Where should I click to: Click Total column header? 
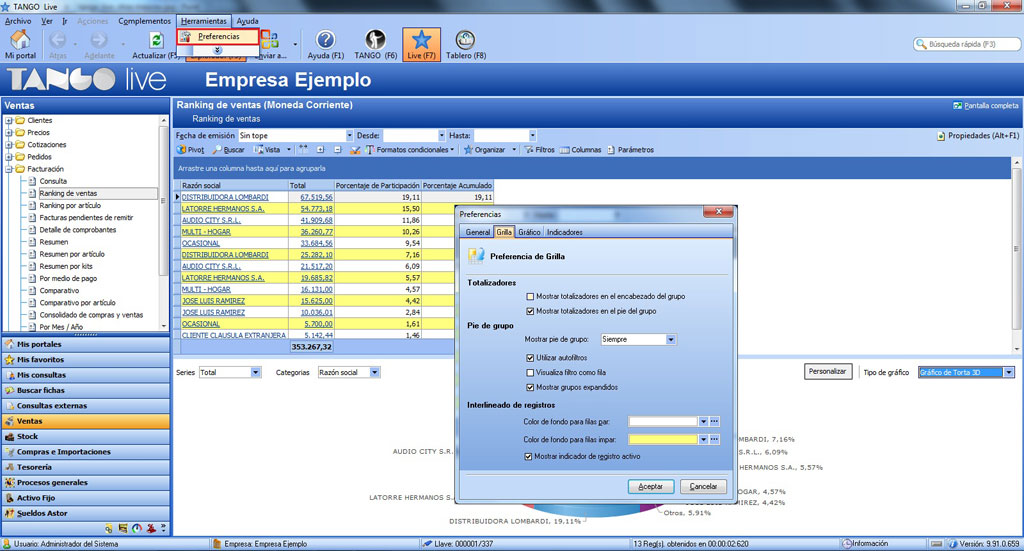[x=311, y=185]
